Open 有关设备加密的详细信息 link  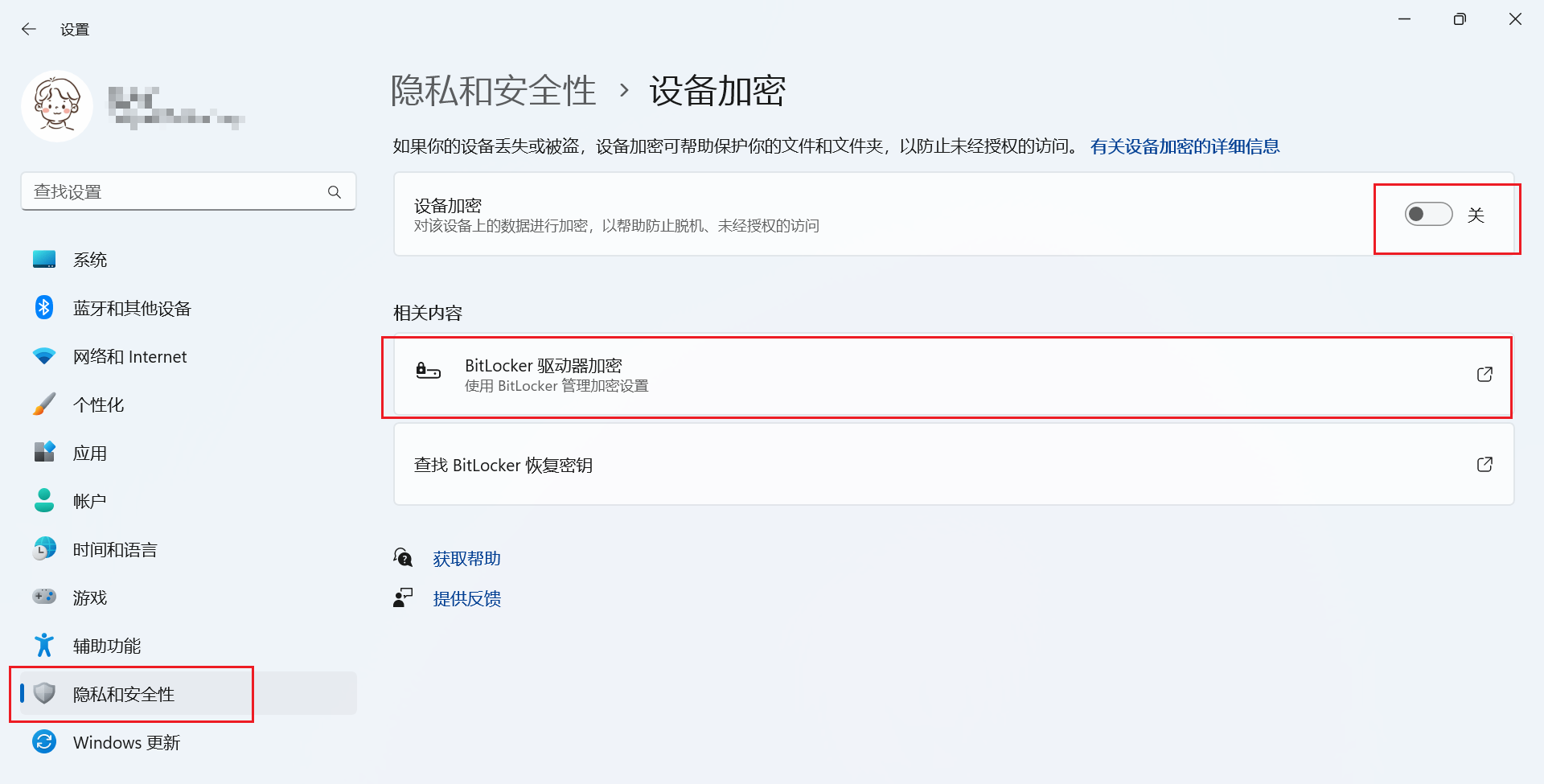pos(1185,146)
